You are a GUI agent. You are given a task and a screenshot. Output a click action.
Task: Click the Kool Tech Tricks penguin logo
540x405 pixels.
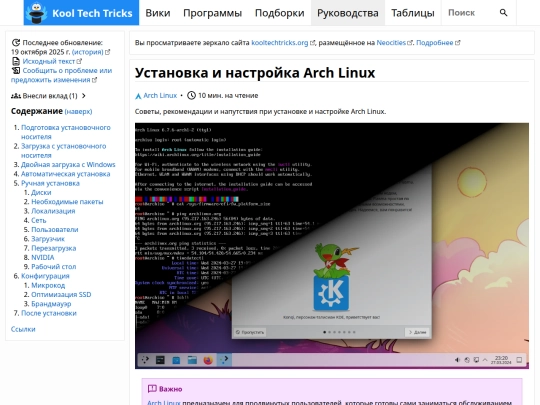click(37, 13)
